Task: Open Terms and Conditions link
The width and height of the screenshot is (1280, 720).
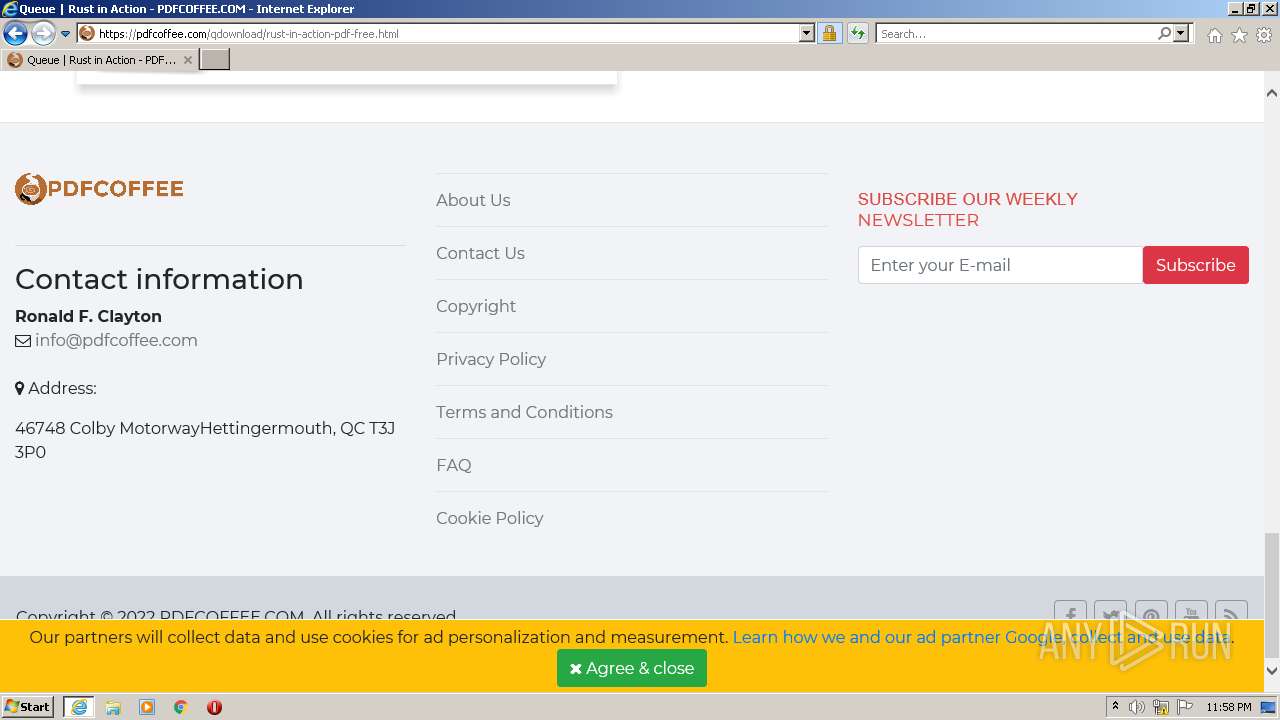Action: pos(524,412)
